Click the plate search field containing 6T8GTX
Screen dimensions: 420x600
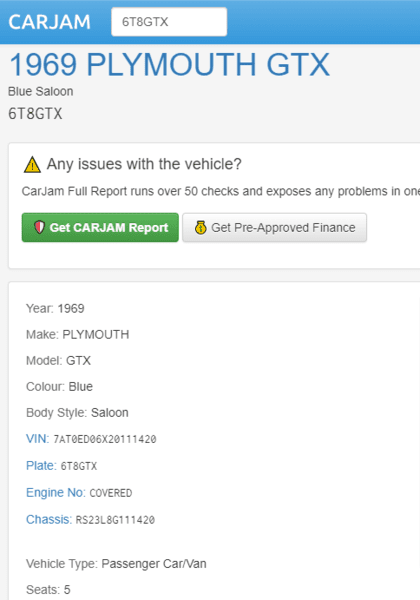[169, 22]
